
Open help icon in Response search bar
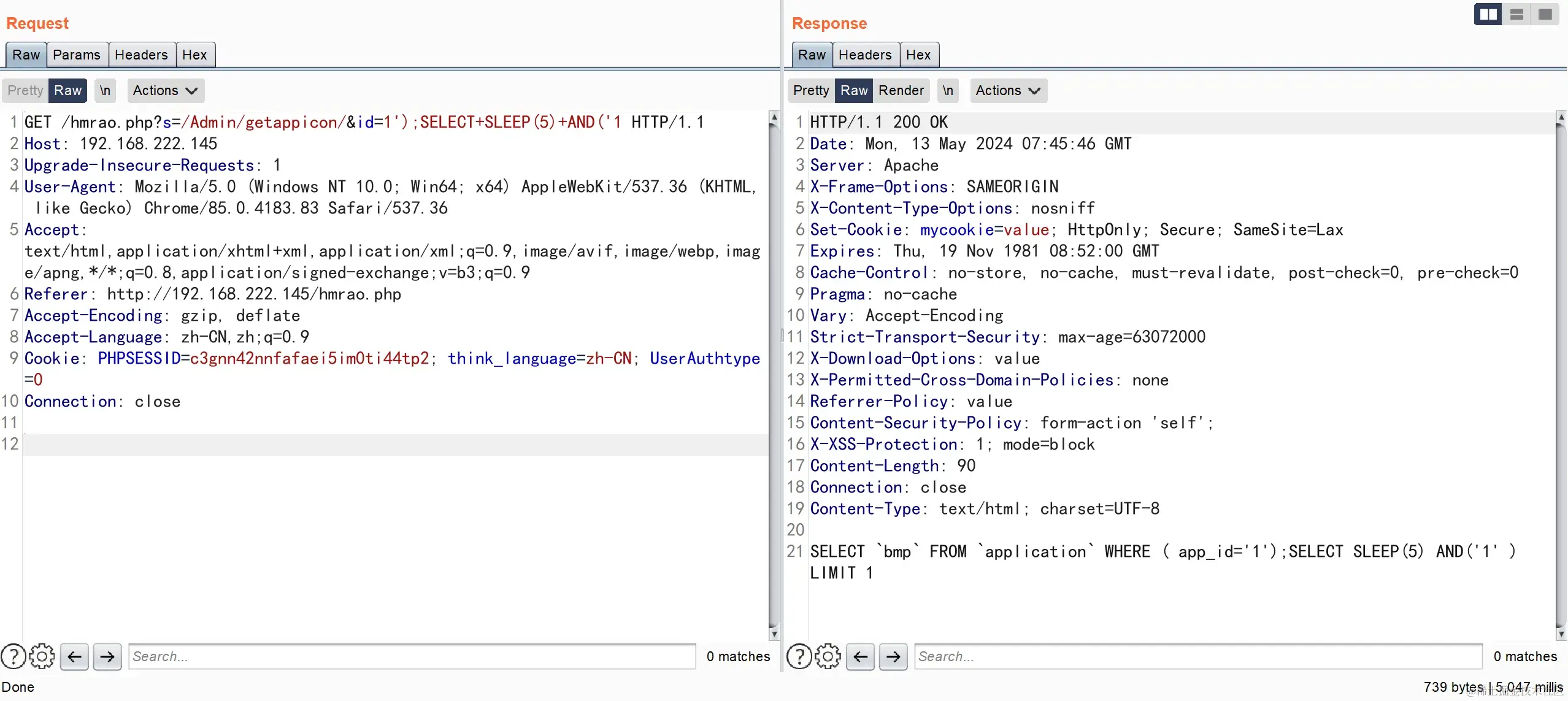[x=799, y=656]
